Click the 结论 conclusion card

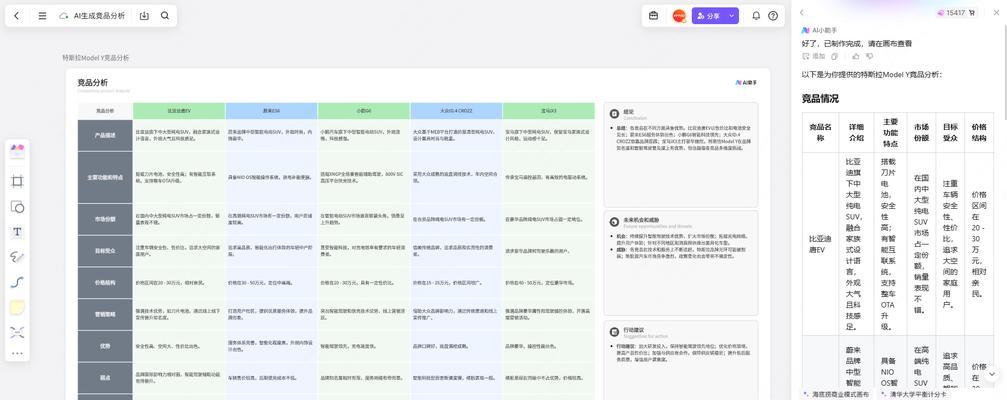tap(681, 155)
